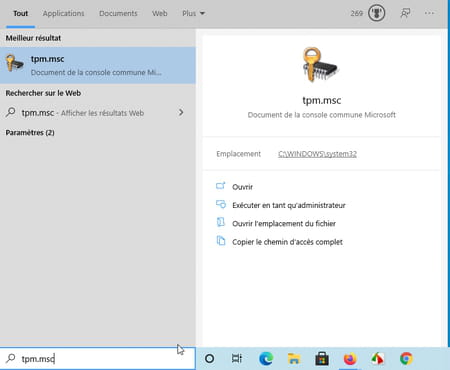Viewport: 450px width, 370px height.
Task: Open Cortana circle in taskbar
Action: (210, 359)
